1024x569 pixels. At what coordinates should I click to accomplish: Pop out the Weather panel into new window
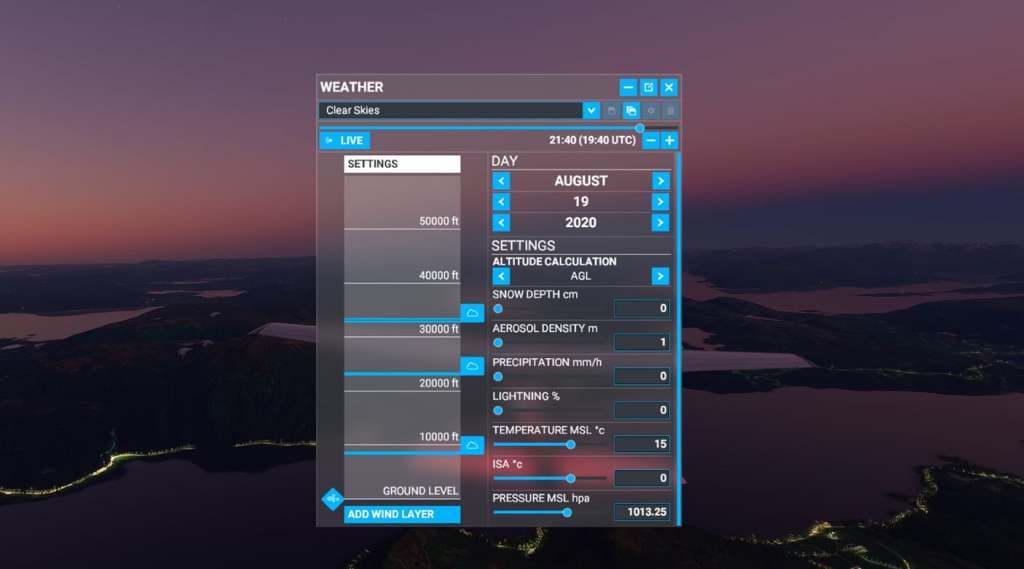(x=648, y=88)
